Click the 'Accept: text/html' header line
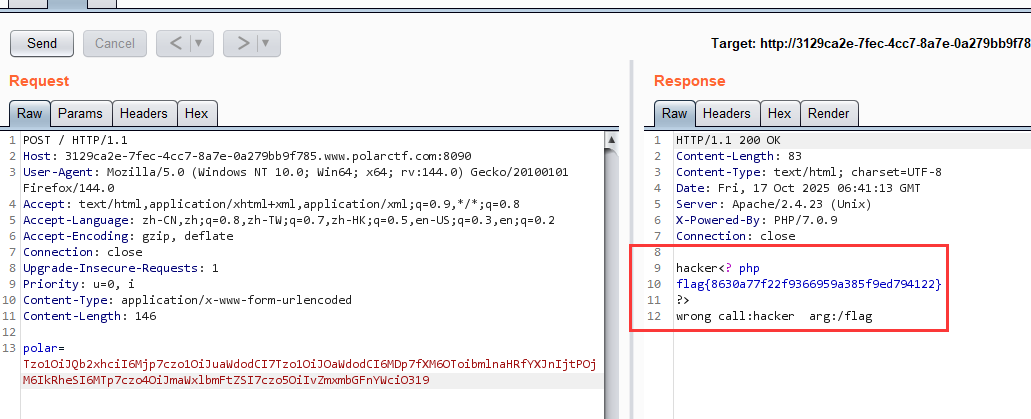The width and height of the screenshot is (1031, 419). [x=272, y=205]
